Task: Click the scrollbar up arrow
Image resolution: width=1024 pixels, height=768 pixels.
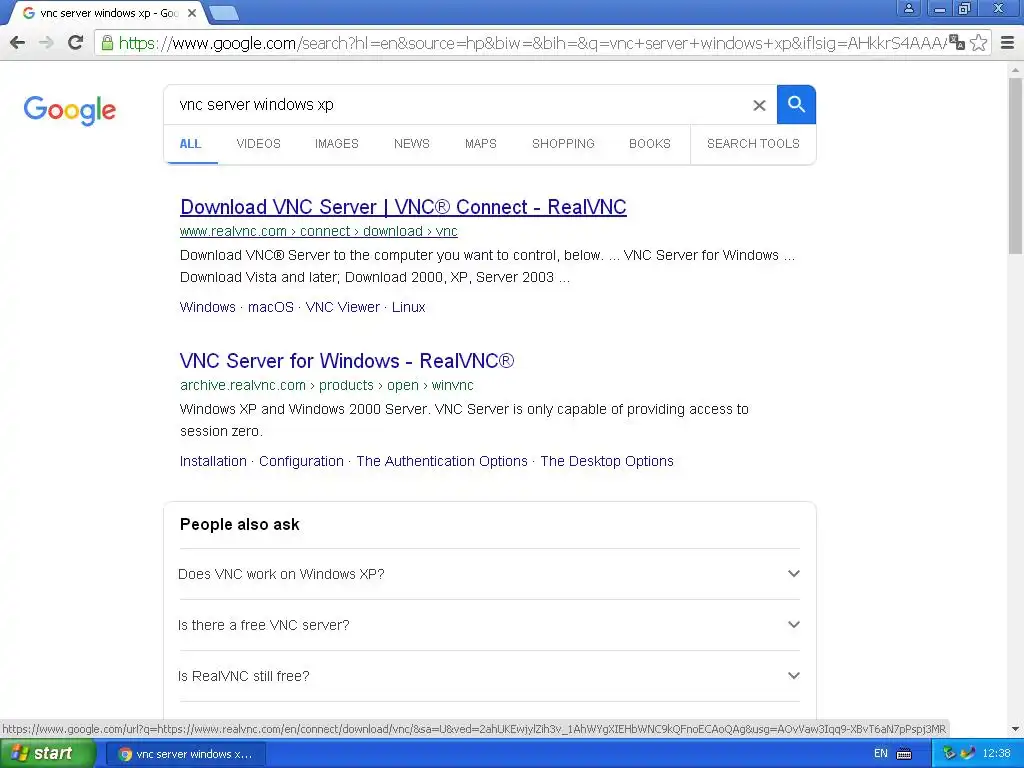Action: pyautogui.click(x=1016, y=69)
